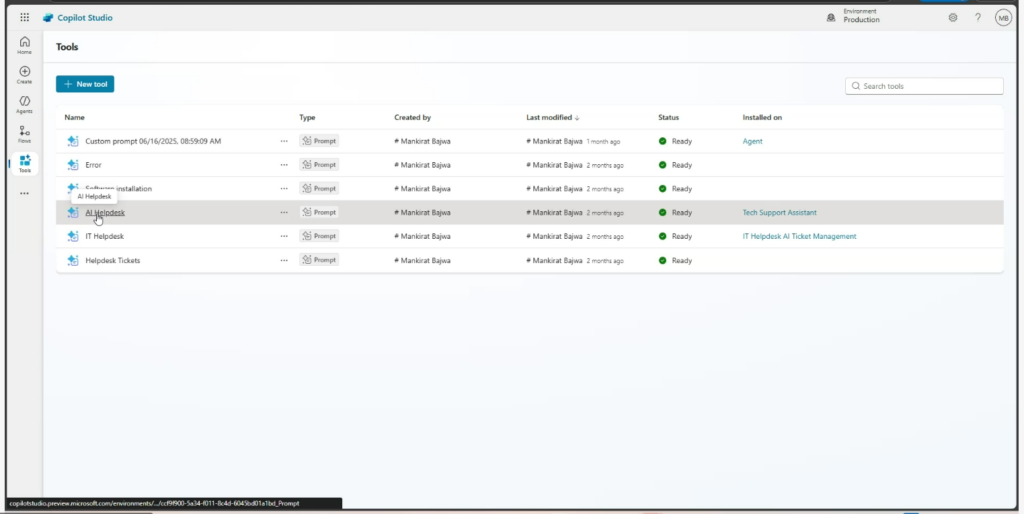Open the Tech Support Assistant link

point(779,212)
